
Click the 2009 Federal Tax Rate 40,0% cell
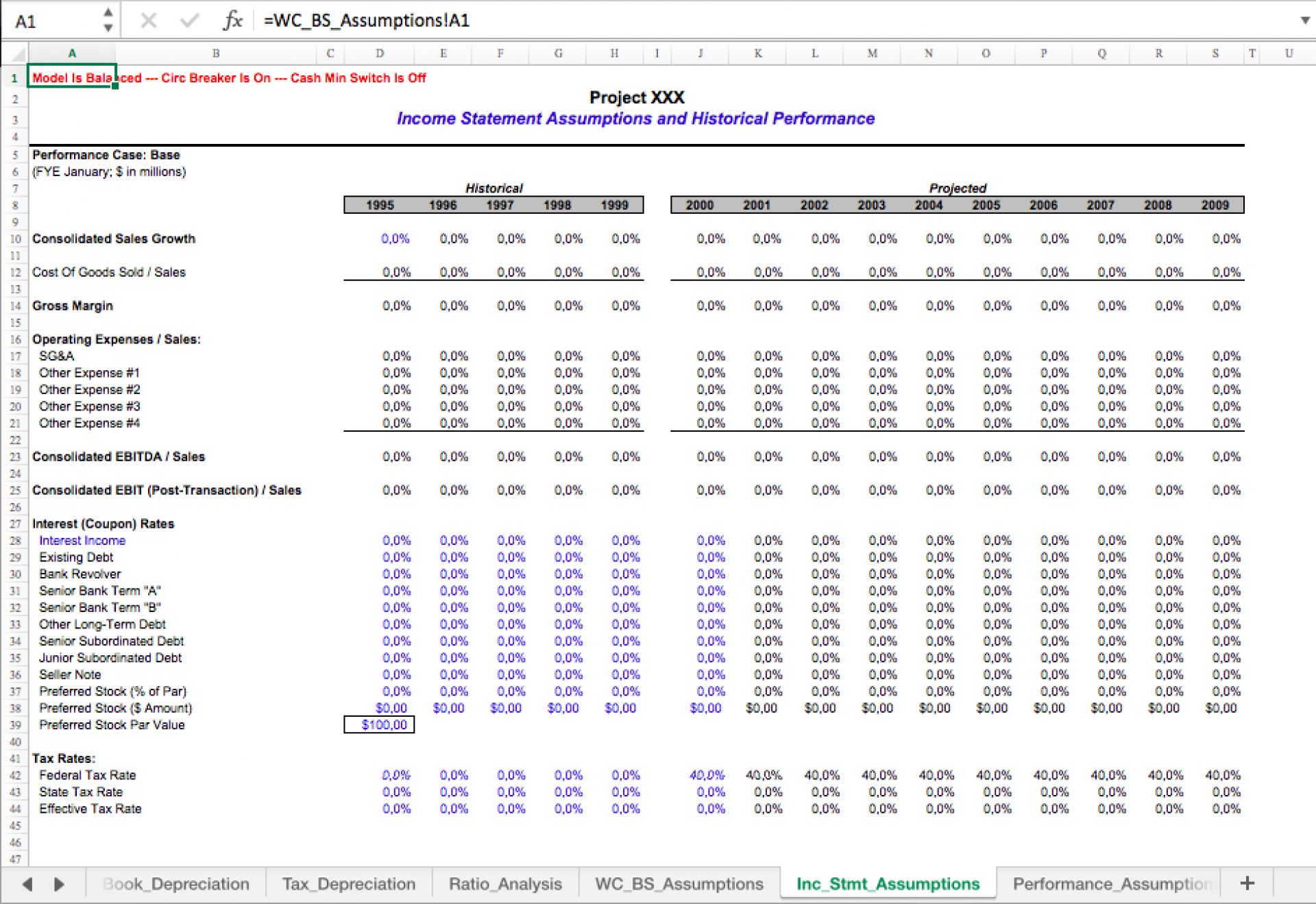pyautogui.click(x=1222, y=776)
